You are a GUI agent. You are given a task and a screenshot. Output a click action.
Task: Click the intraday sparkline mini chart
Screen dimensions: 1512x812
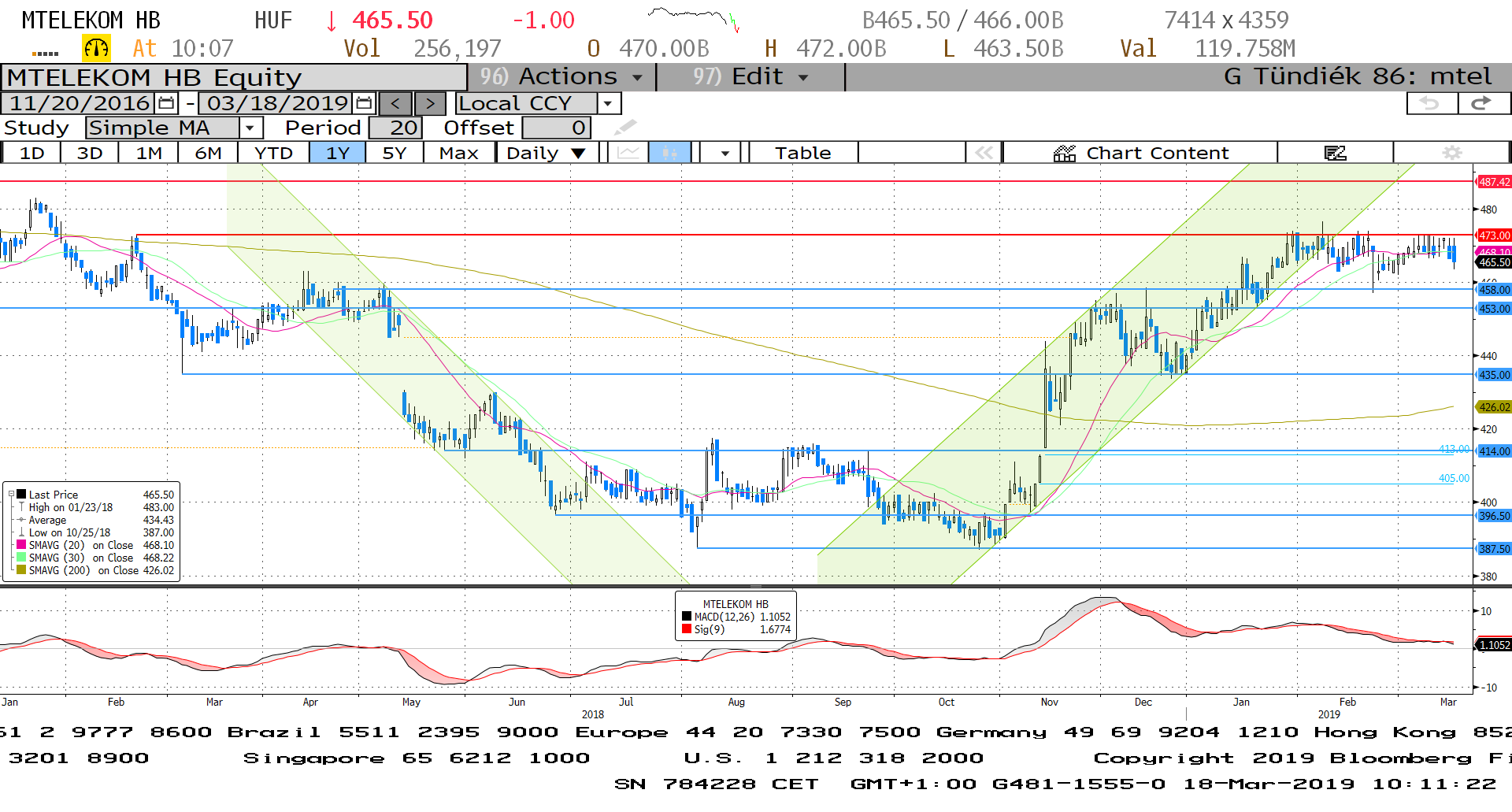[x=693, y=19]
